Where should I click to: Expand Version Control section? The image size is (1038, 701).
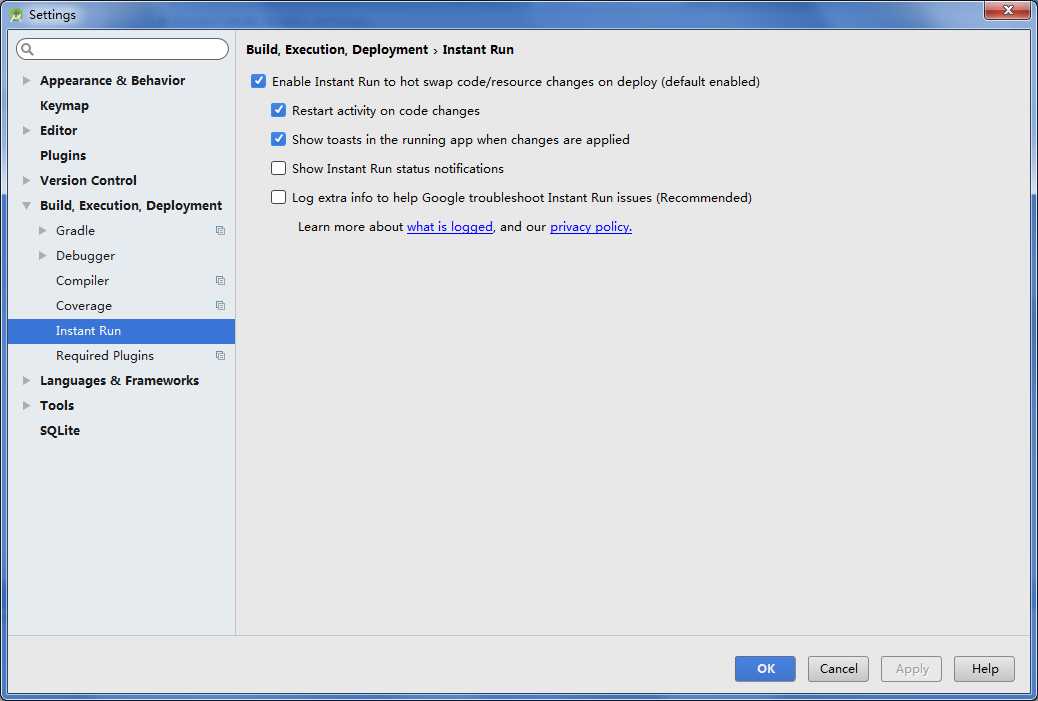(26, 180)
